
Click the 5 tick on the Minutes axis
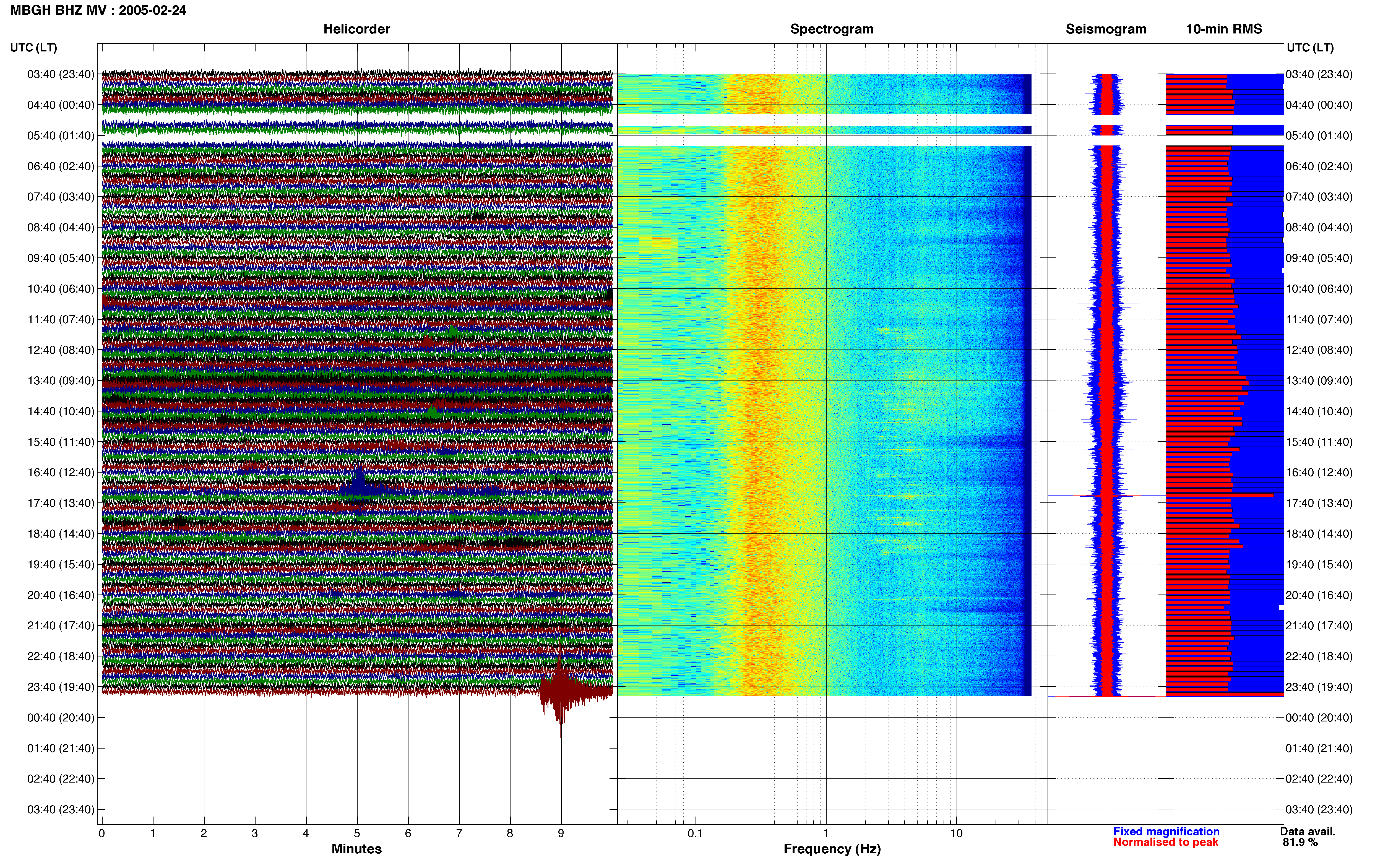[357, 833]
